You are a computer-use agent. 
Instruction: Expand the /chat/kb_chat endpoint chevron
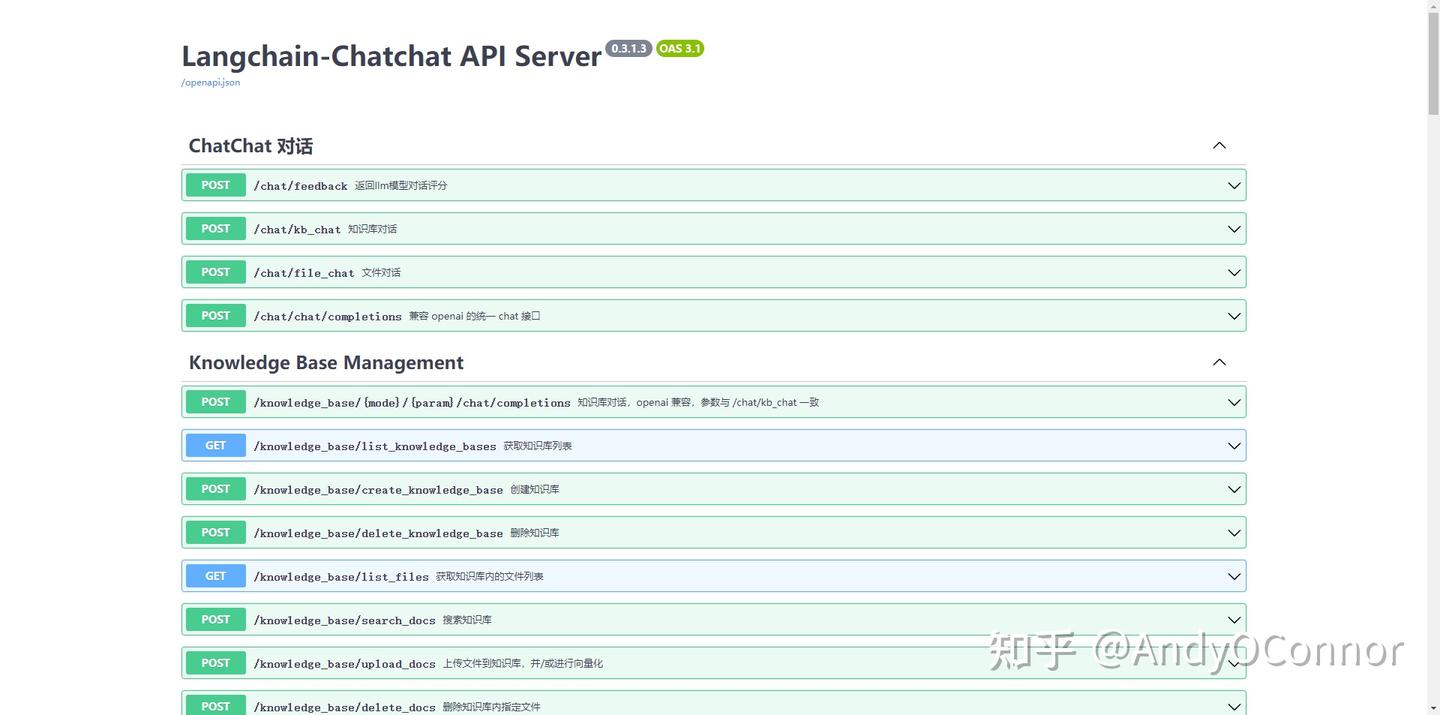1234,229
